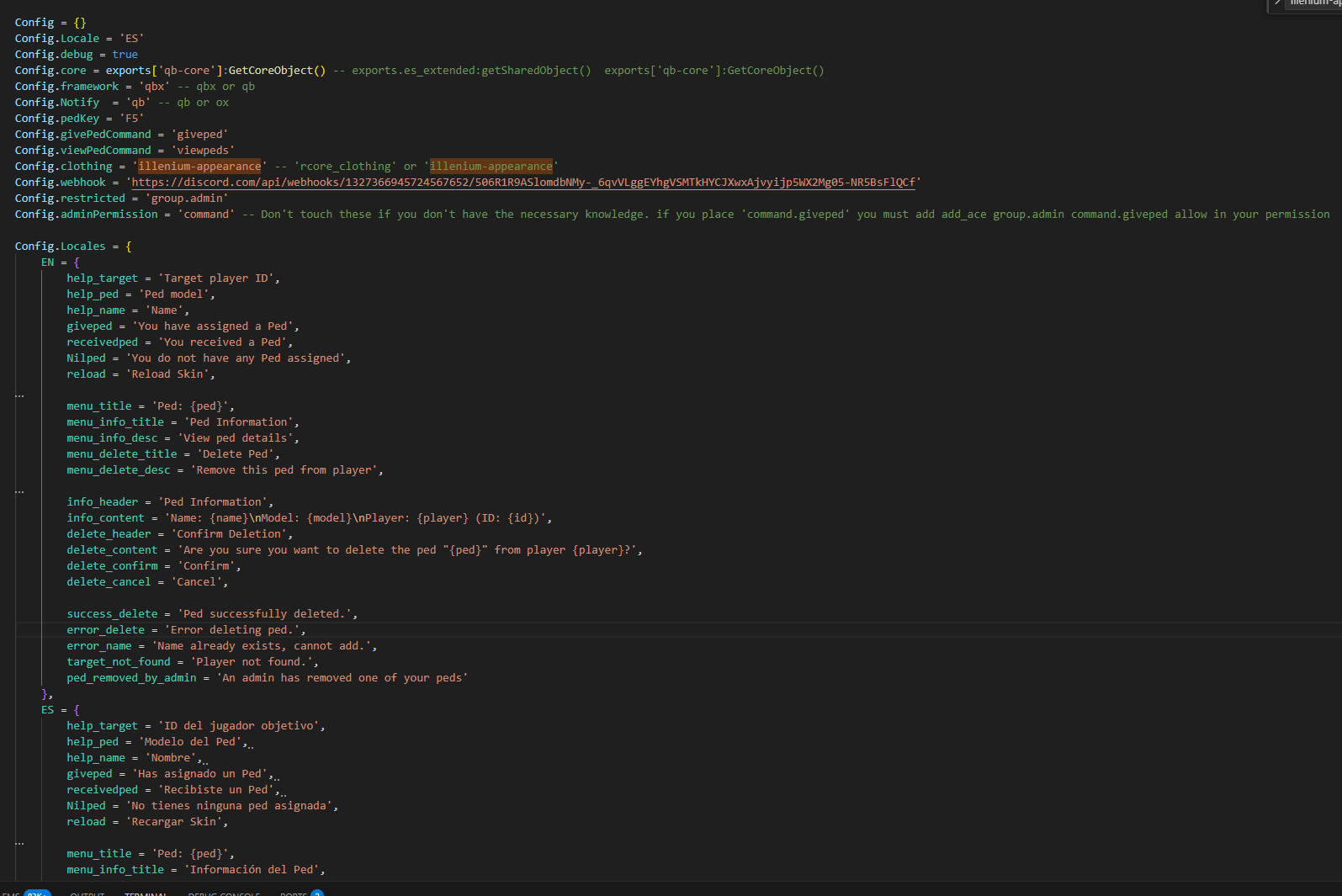Click the 'Modelo del Ped' string
This screenshot has height=896, width=1342.
coord(189,742)
